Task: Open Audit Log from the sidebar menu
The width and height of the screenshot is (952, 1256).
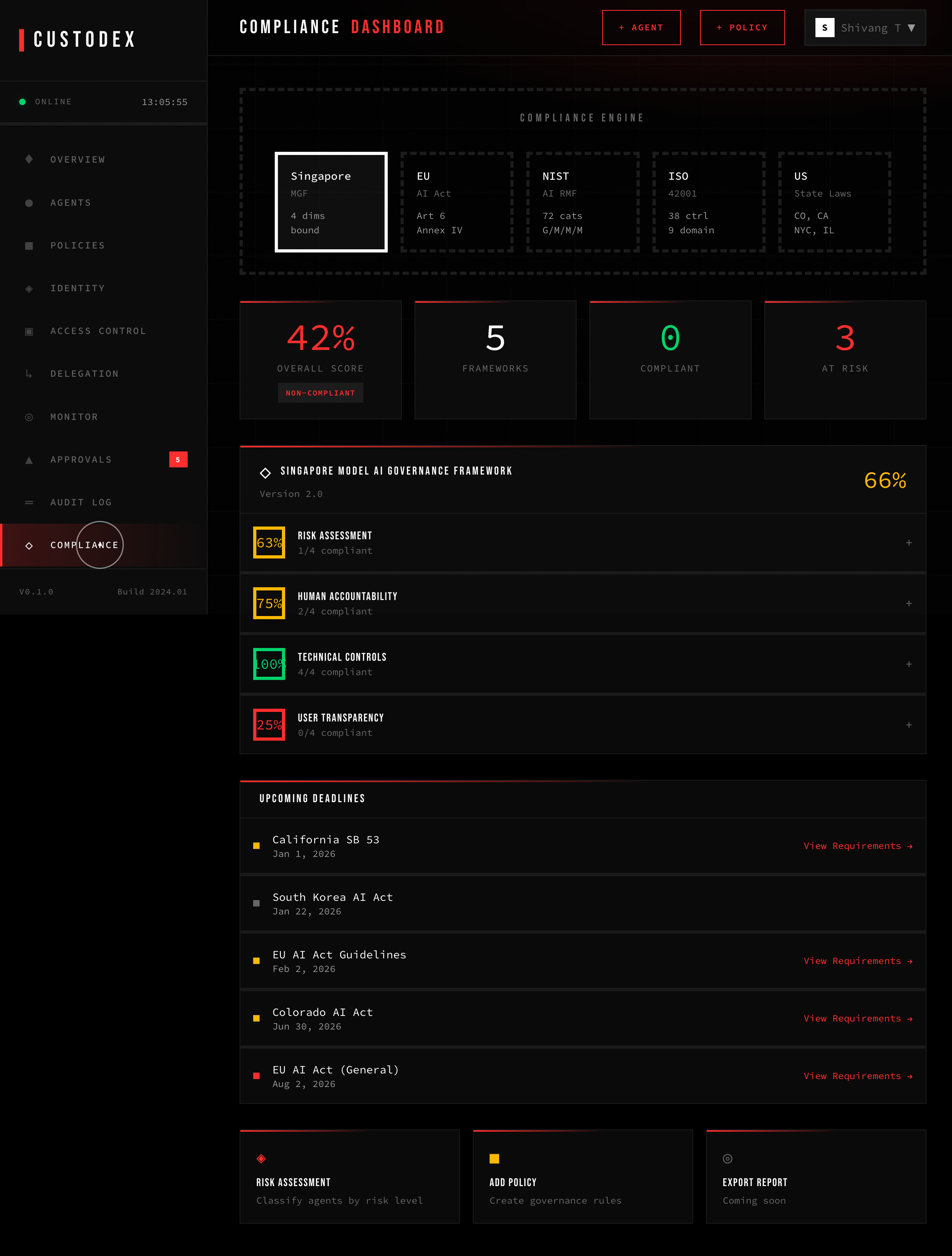Action: (x=81, y=502)
